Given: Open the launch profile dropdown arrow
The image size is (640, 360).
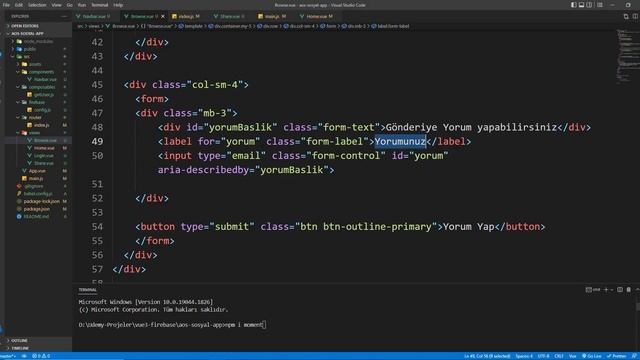Looking at the screenshot, I should (x=611, y=290).
